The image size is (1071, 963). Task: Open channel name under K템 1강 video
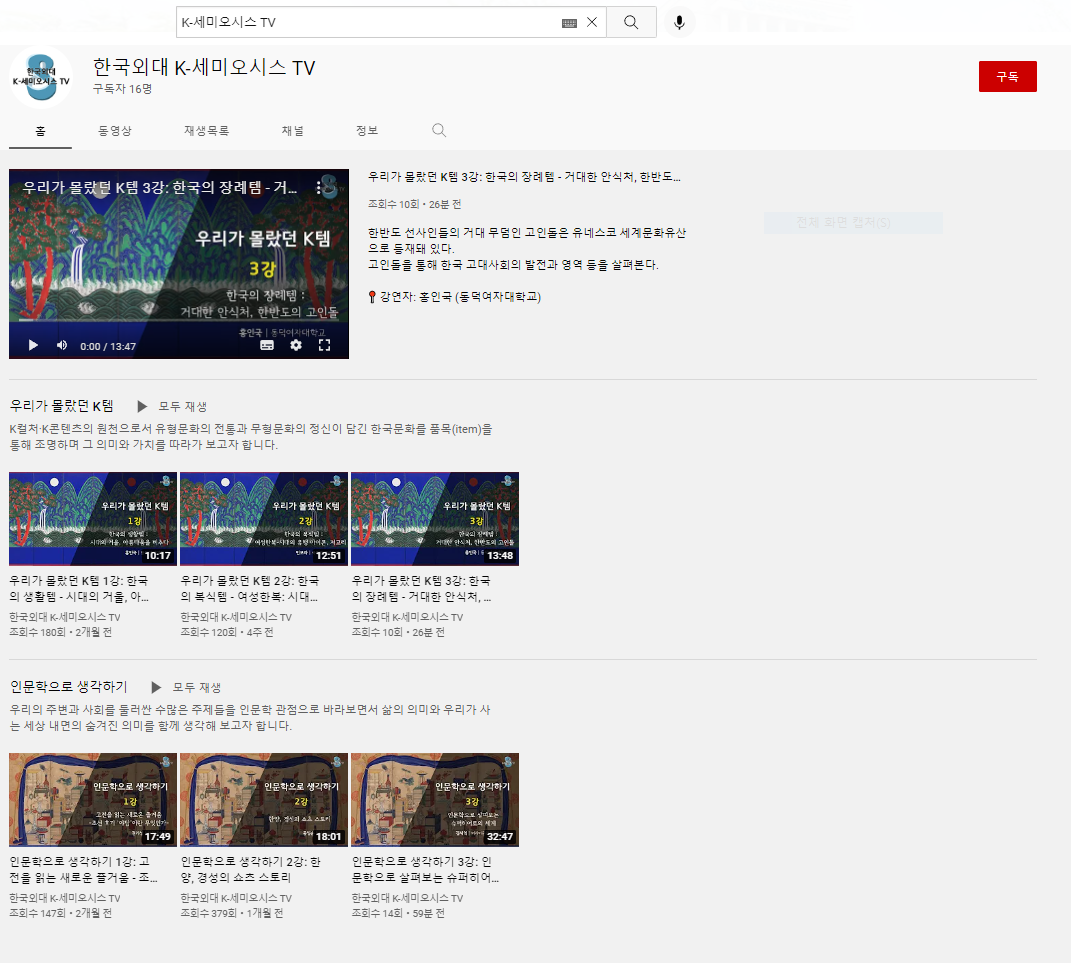tap(65, 617)
